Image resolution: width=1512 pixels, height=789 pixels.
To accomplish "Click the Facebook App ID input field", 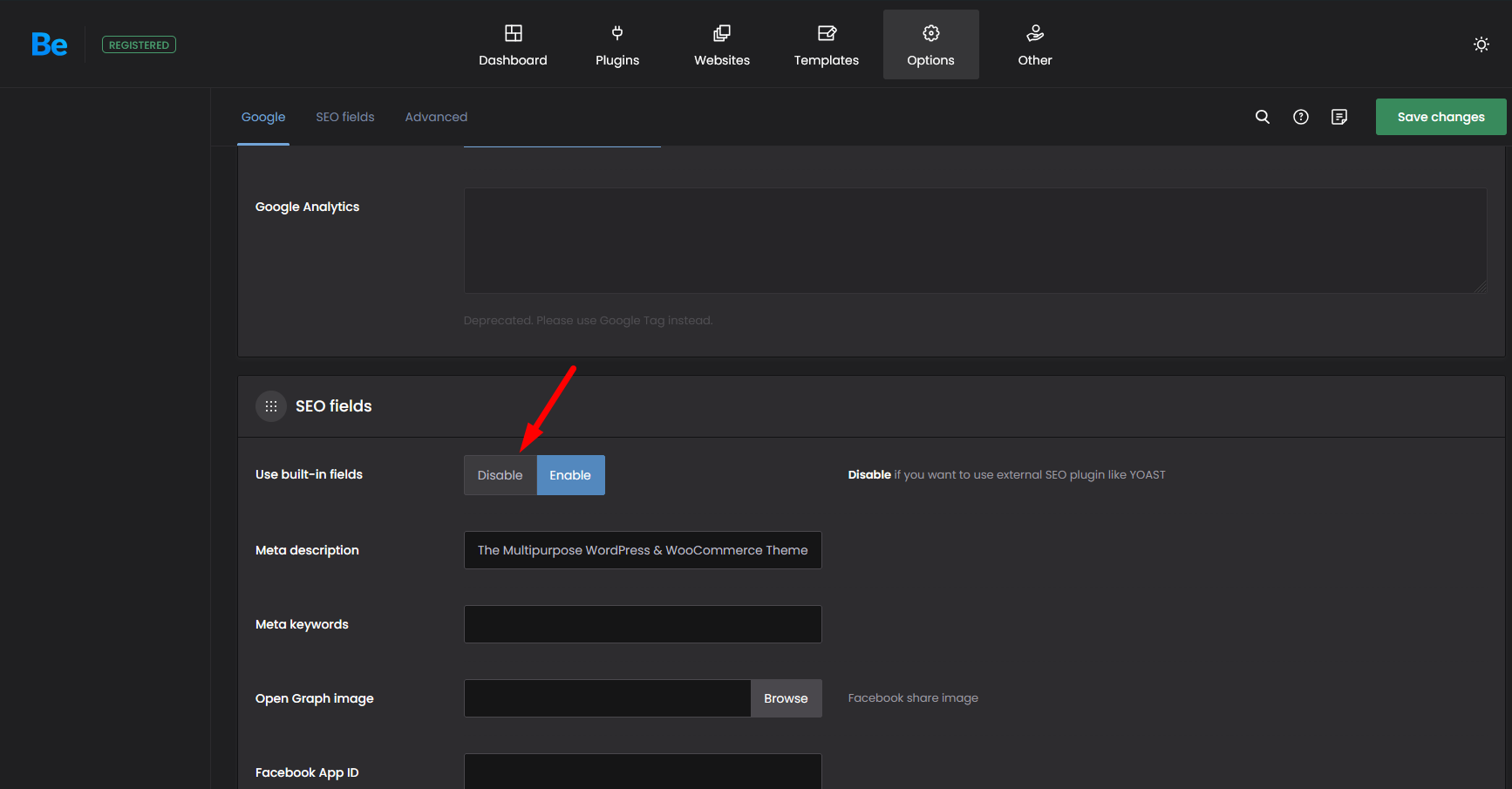I will click(643, 772).
